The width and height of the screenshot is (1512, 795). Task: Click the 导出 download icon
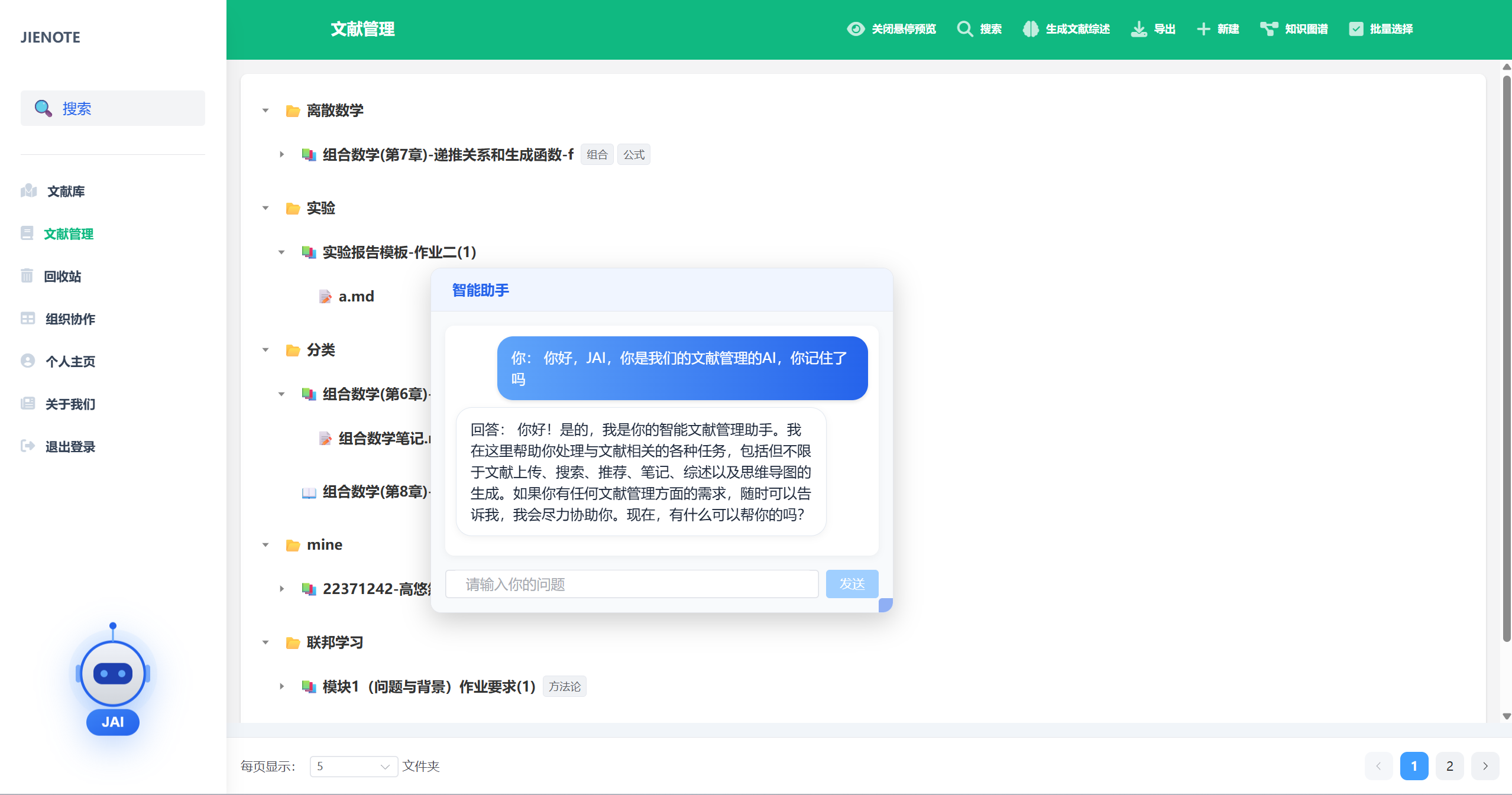coord(1138,29)
